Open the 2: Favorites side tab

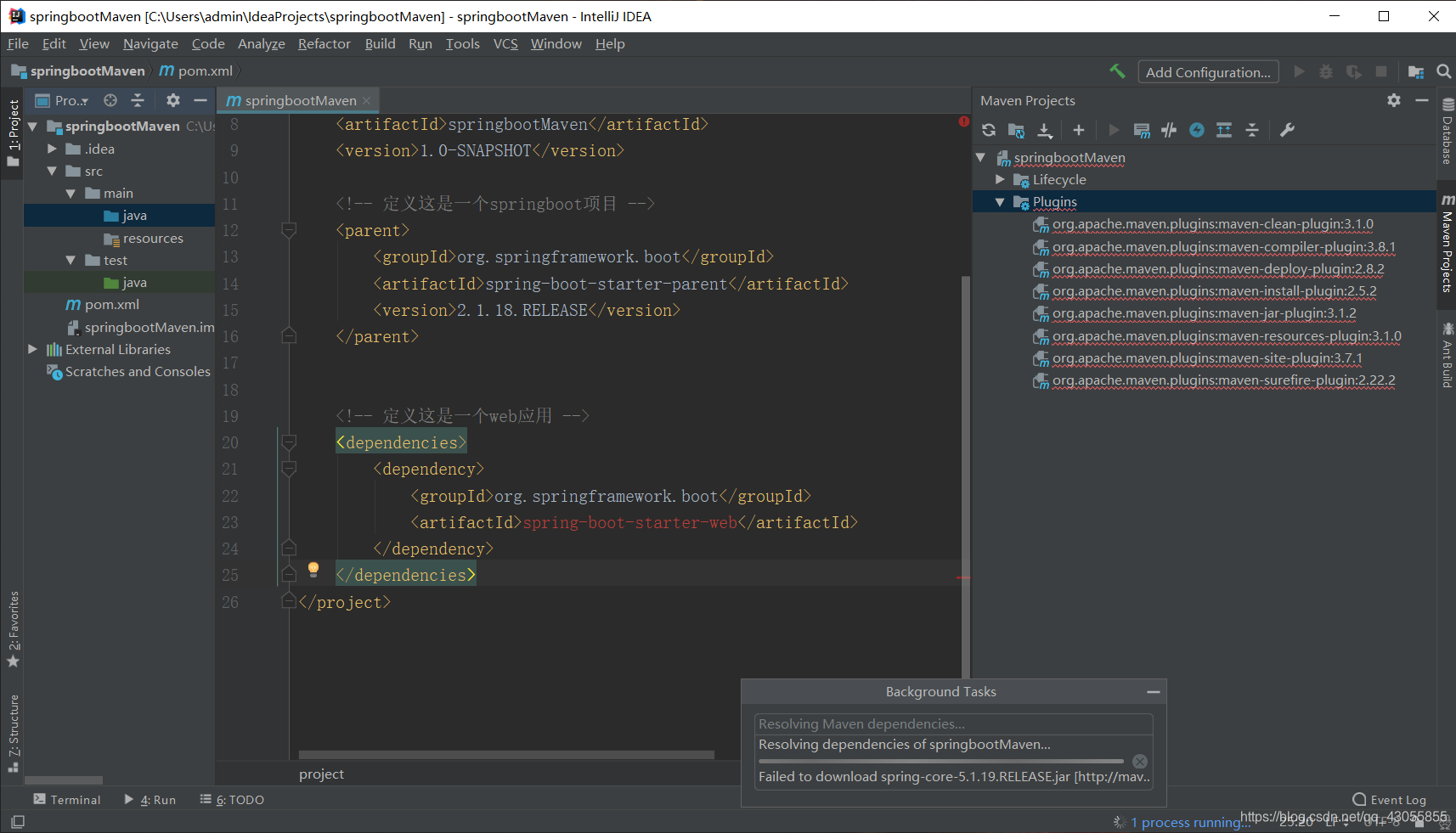coord(13,628)
